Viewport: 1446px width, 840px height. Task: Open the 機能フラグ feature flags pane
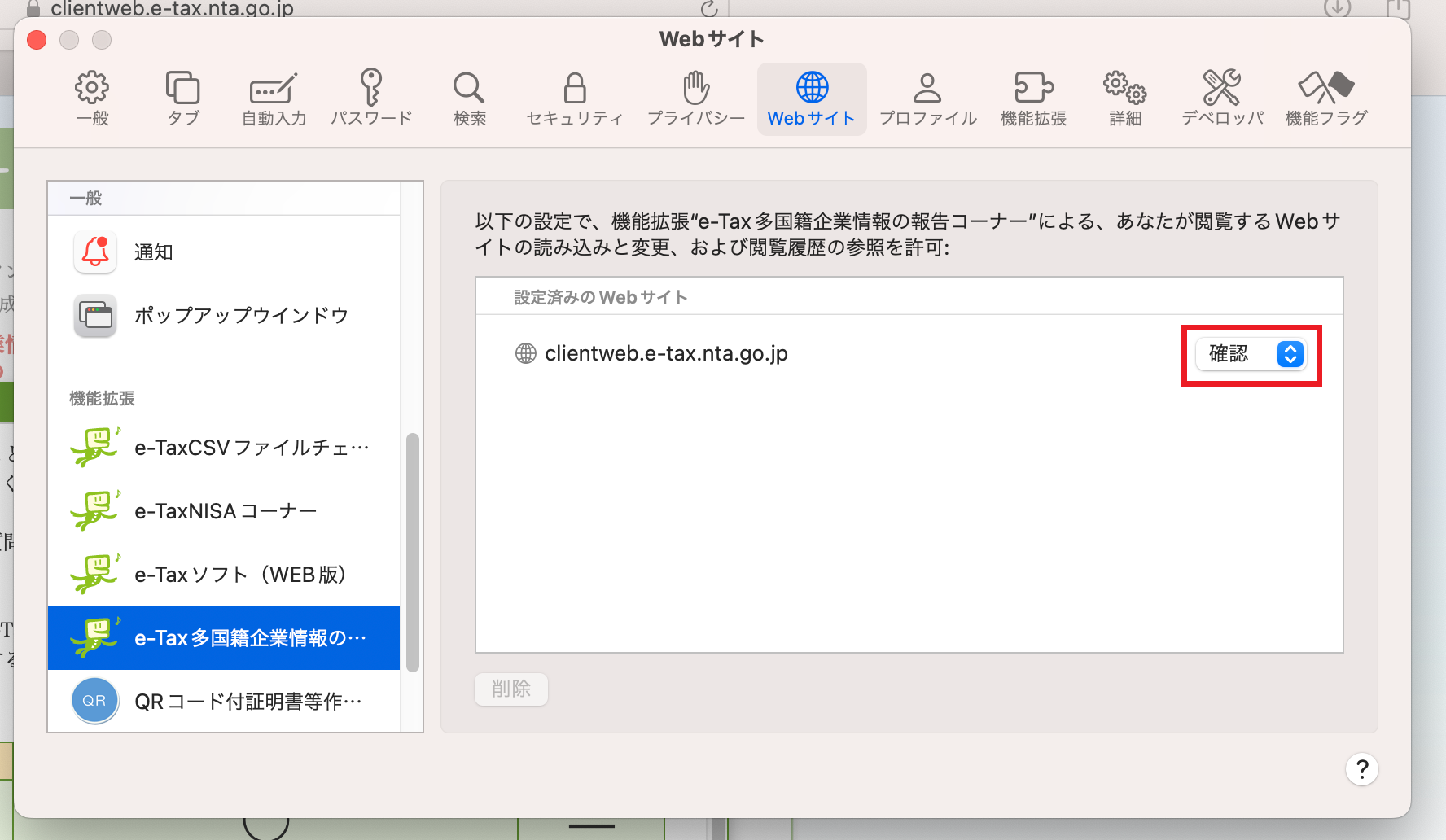click(x=1326, y=98)
